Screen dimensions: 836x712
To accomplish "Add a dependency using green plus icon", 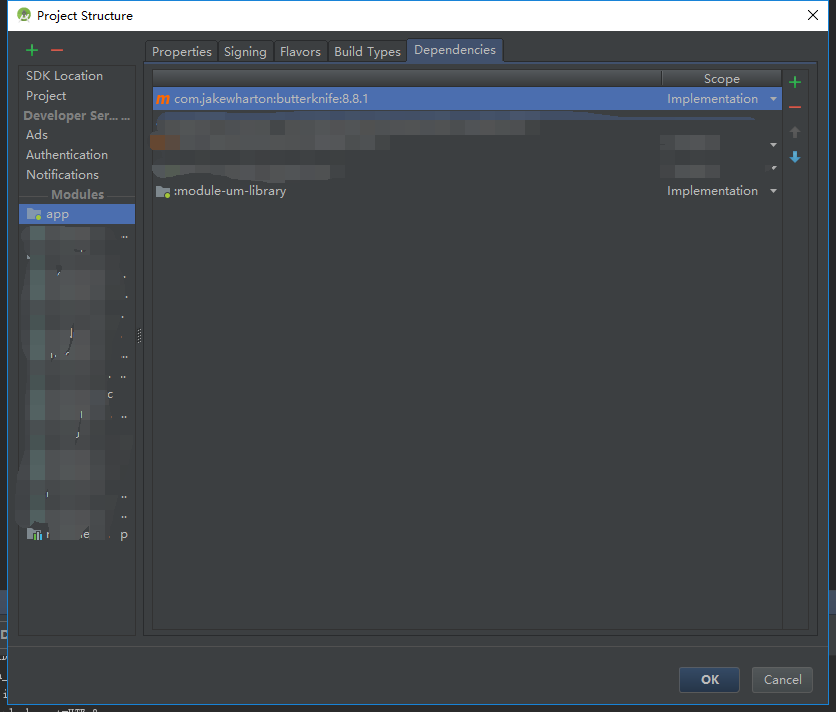I will pos(794,82).
